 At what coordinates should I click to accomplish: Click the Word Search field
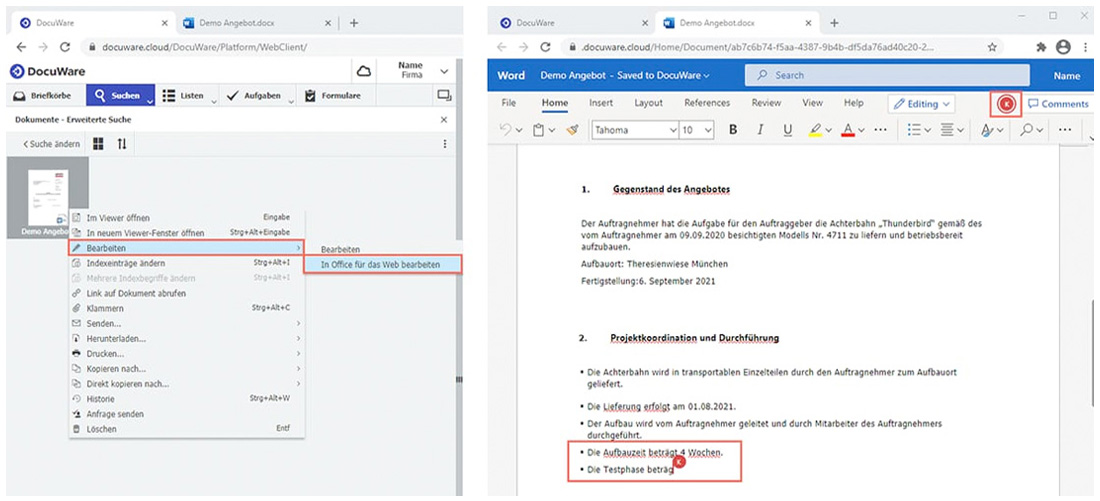pos(887,75)
